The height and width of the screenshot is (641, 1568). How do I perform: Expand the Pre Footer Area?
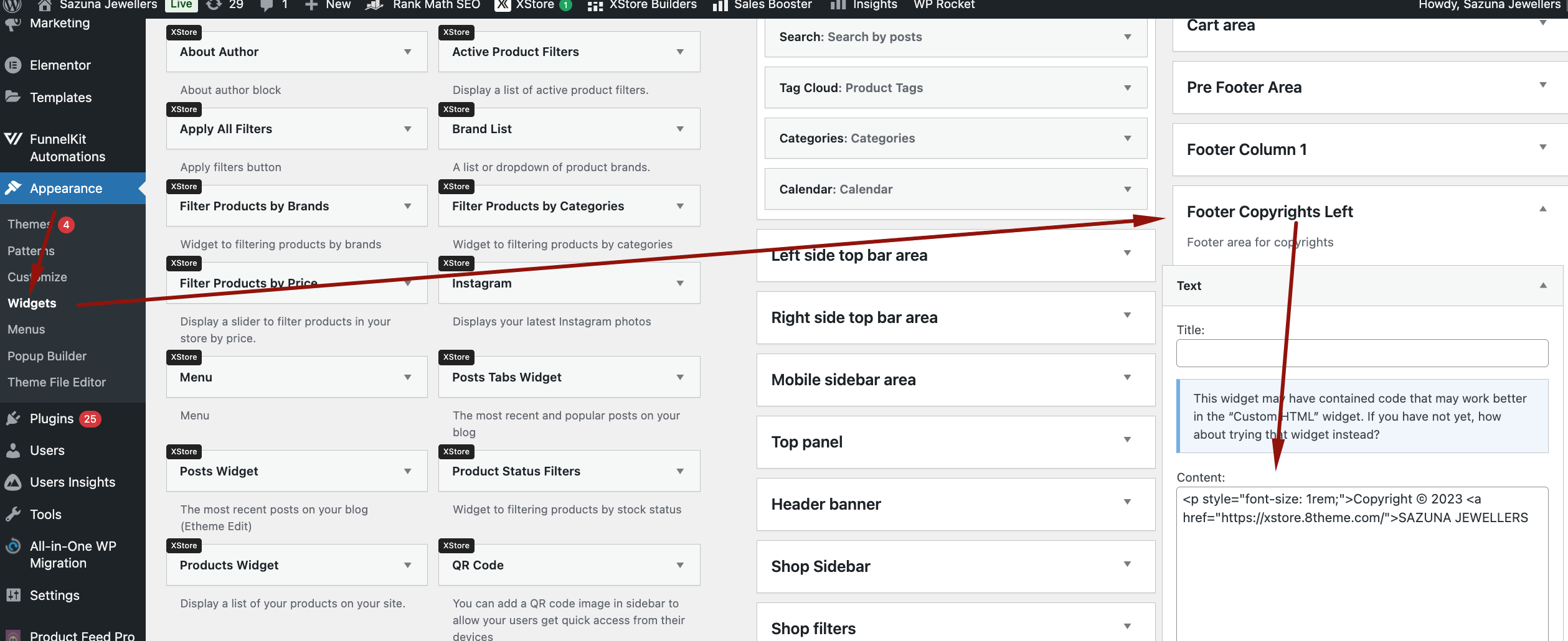1542,85
